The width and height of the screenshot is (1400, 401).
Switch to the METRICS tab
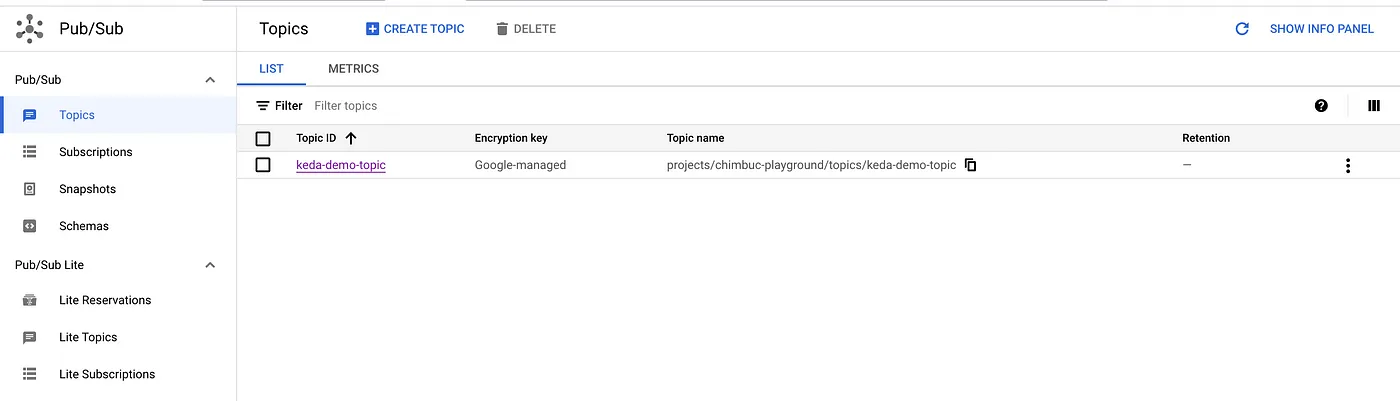353,69
